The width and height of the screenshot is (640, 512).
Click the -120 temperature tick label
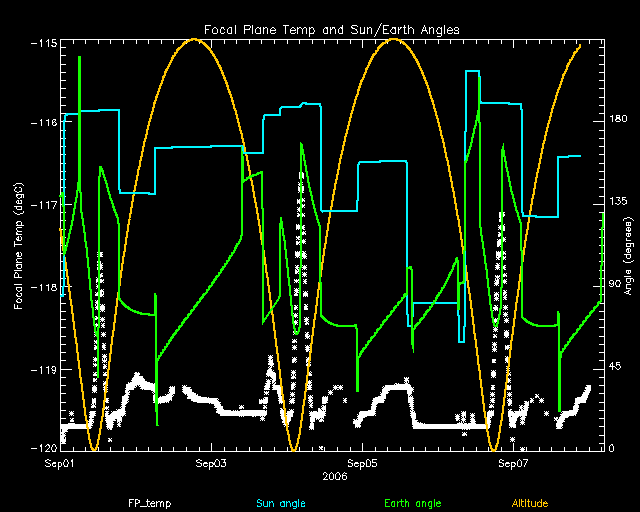pos(42,448)
